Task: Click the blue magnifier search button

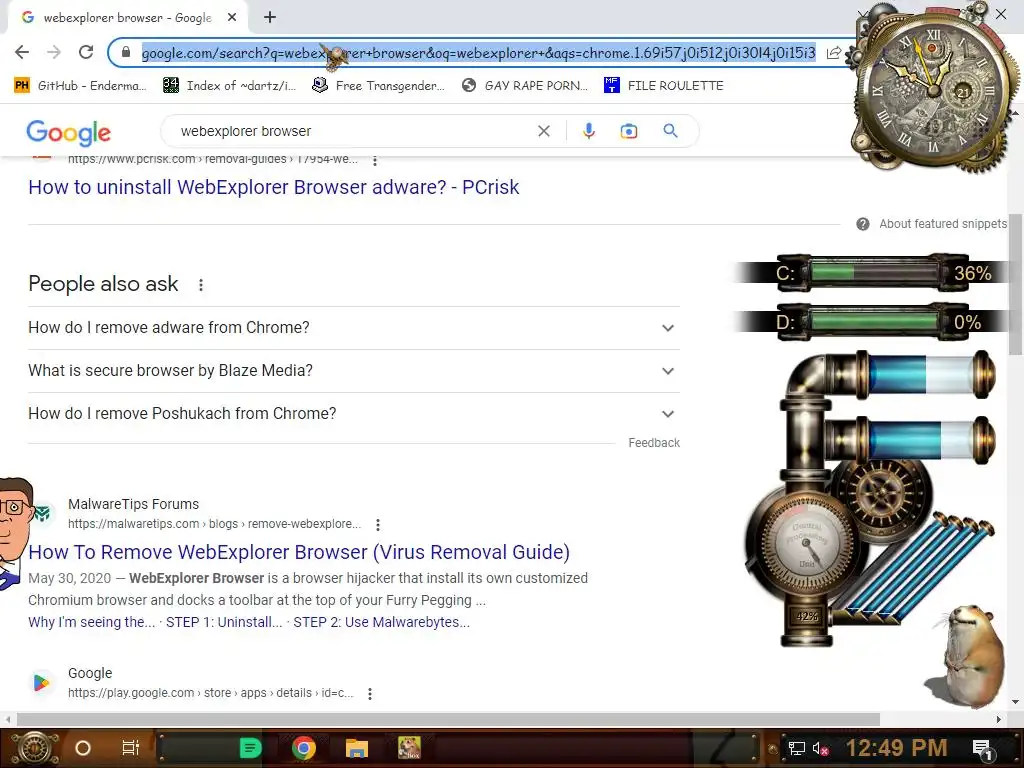Action: point(670,131)
